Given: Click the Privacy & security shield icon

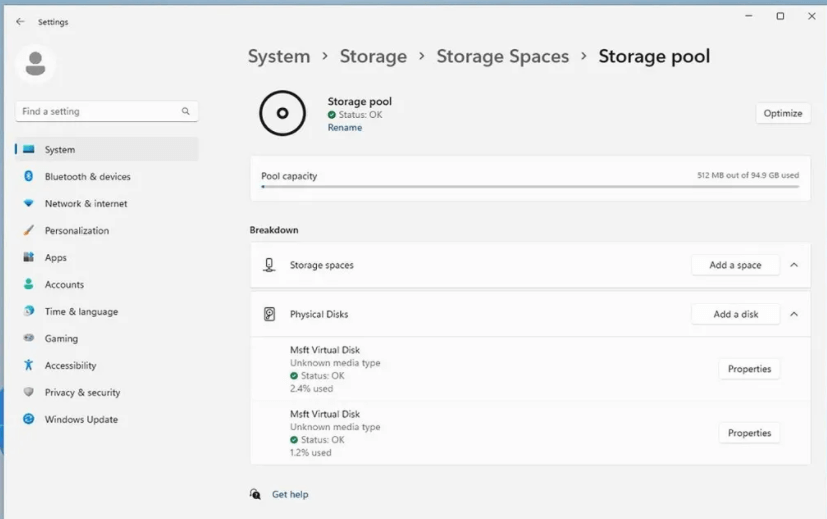Looking at the screenshot, I should coord(28,392).
